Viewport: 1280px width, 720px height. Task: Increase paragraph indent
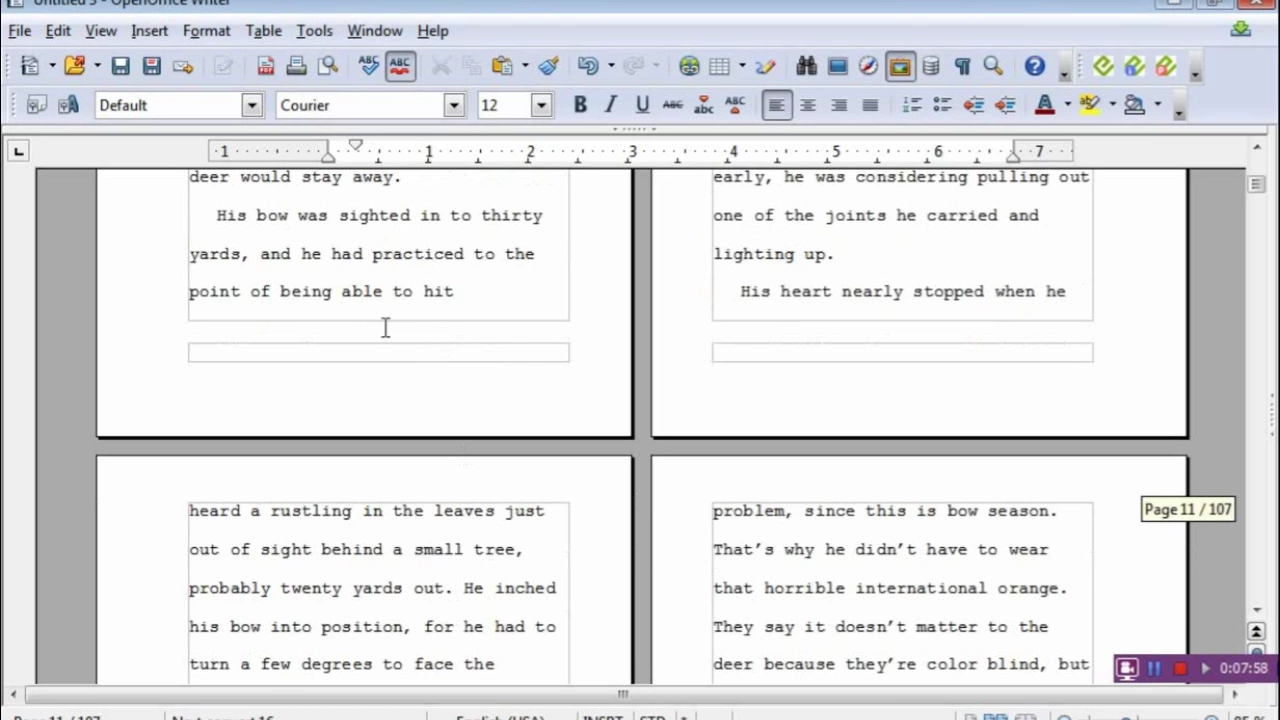tap(1005, 105)
